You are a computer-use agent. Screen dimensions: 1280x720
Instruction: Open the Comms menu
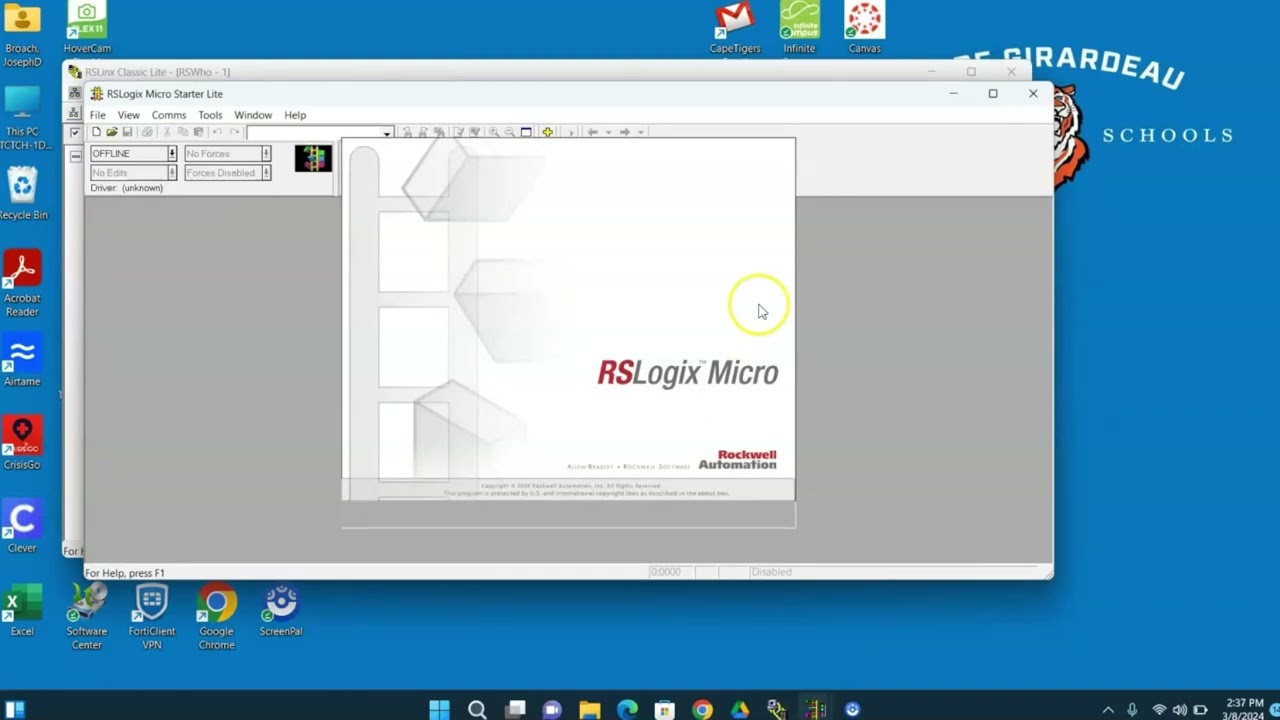[x=169, y=115]
